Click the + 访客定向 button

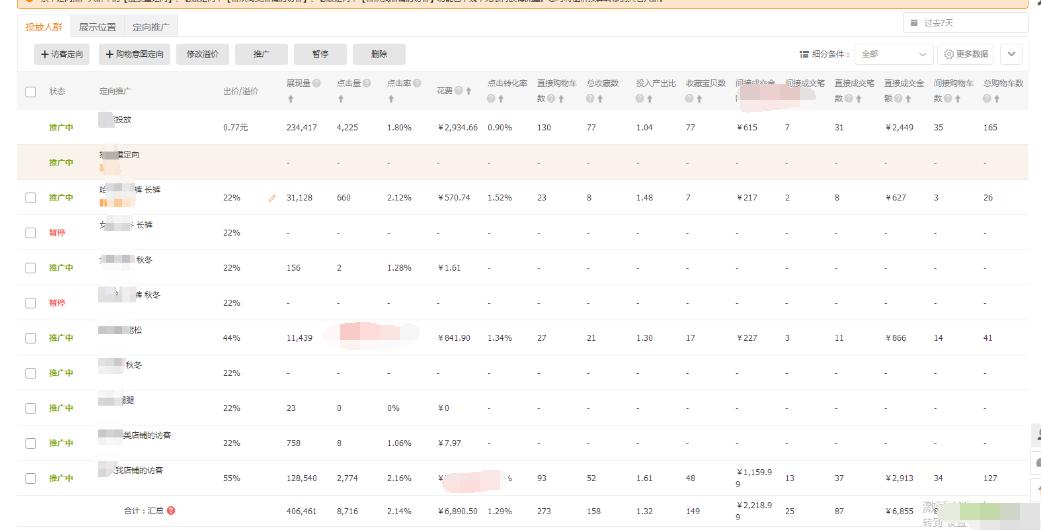[63, 54]
